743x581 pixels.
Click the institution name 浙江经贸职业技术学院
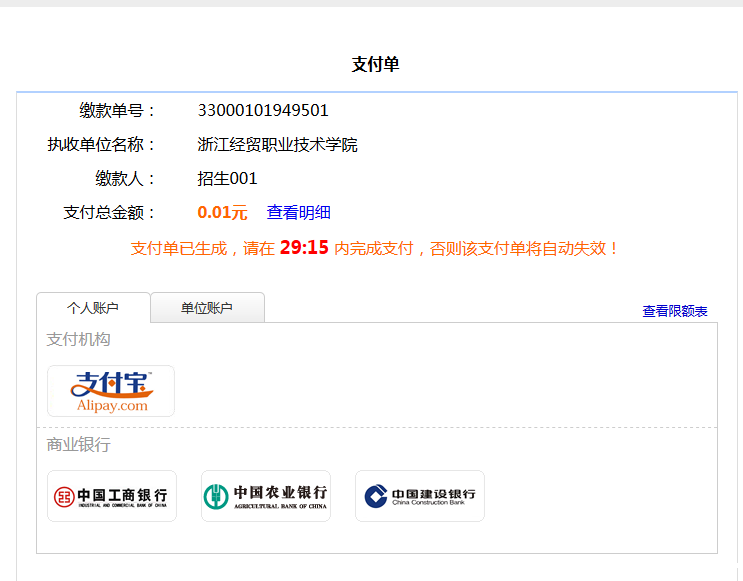277,144
